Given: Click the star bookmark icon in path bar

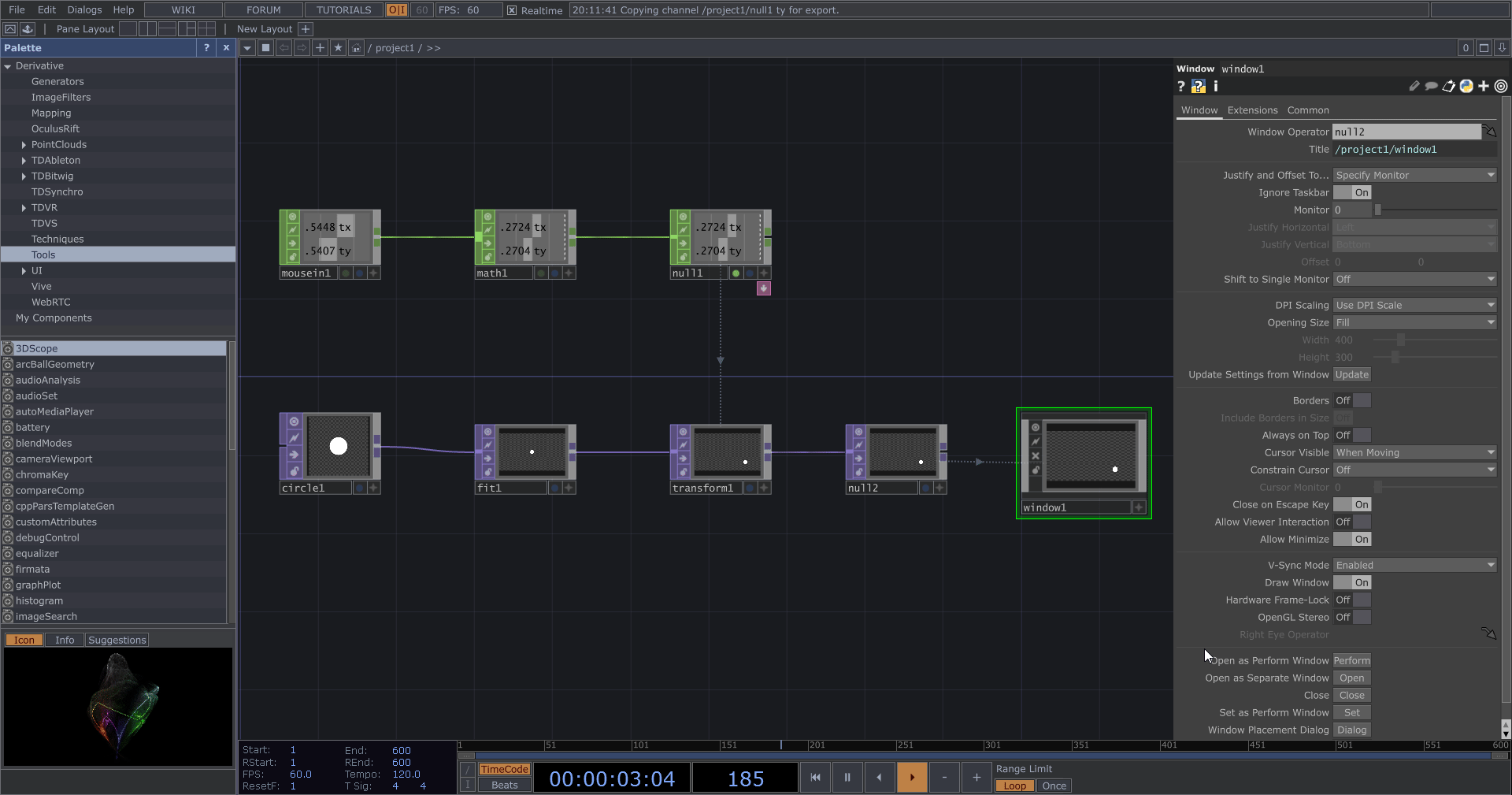Looking at the screenshot, I should tap(338, 48).
